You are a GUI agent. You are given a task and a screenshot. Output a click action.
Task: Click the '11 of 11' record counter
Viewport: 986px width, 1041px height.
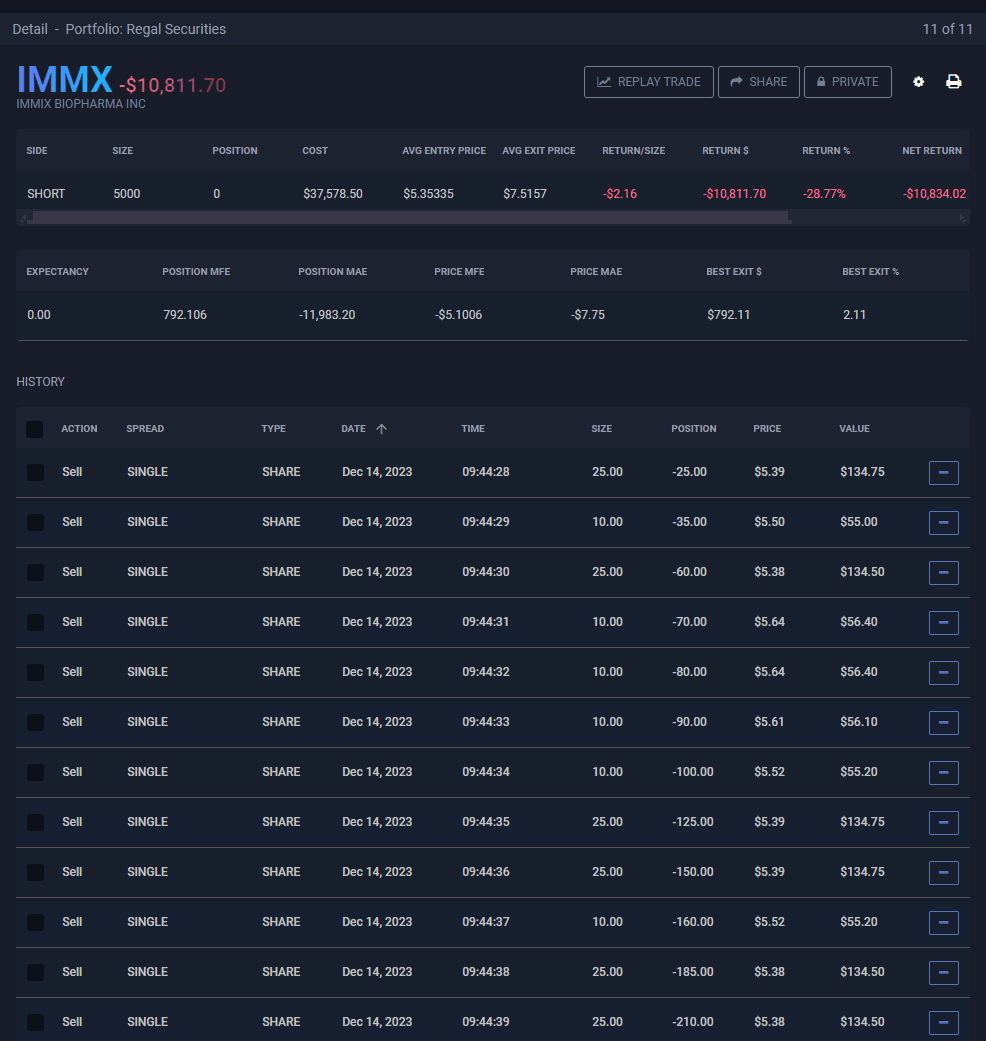point(947,29)
